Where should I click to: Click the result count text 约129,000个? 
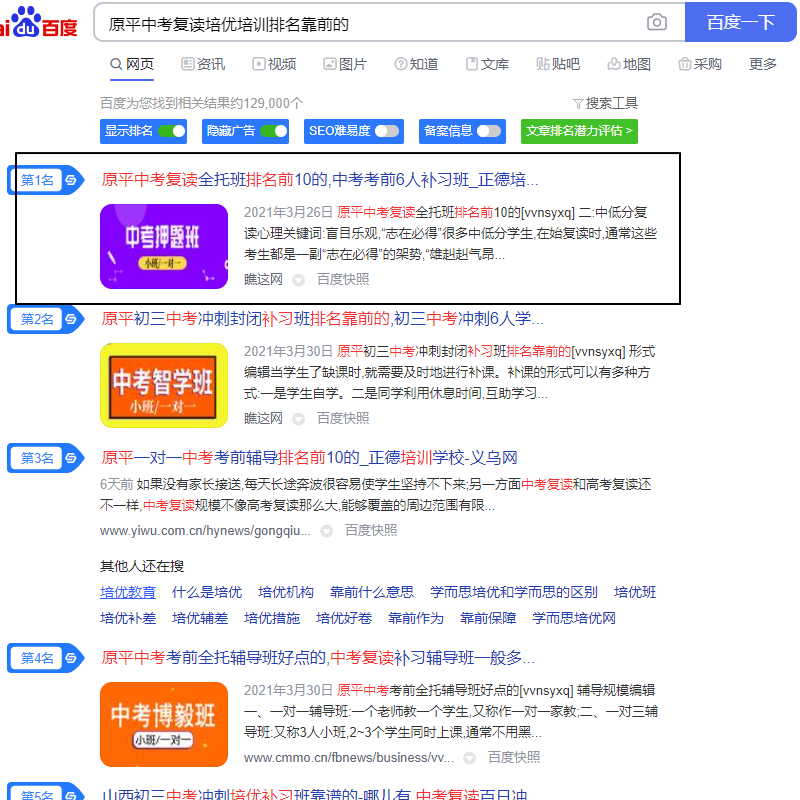pos(266,103)
